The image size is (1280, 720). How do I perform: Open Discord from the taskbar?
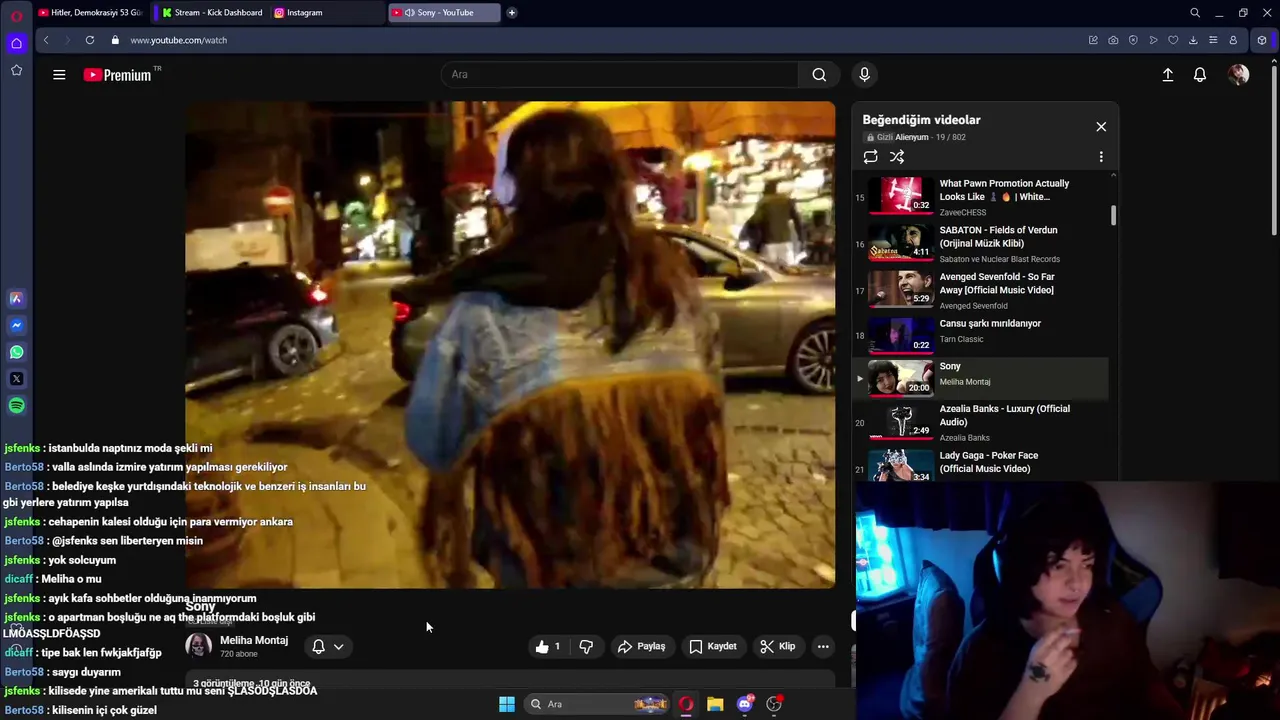pos(744,704)
